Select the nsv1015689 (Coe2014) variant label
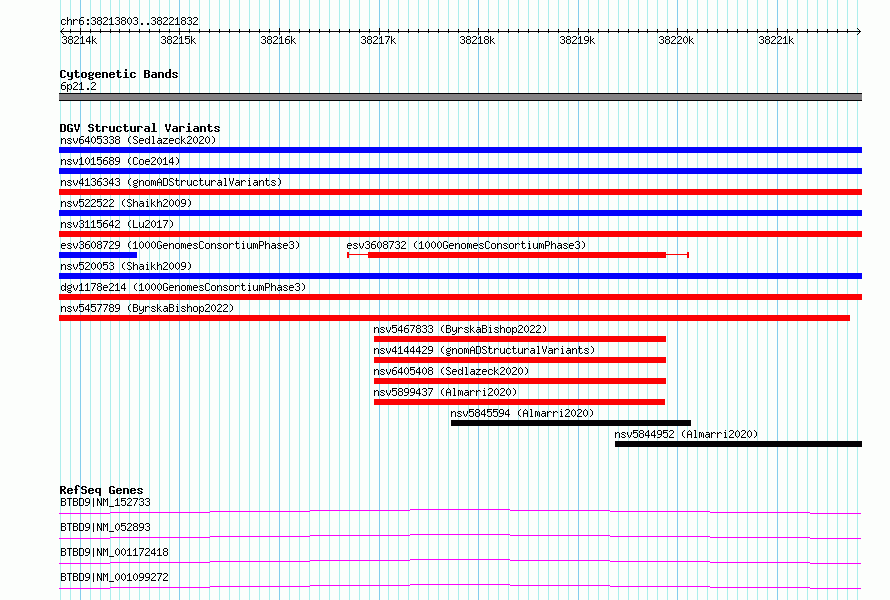Screen dimensions: 890x600 coord(120,161)
